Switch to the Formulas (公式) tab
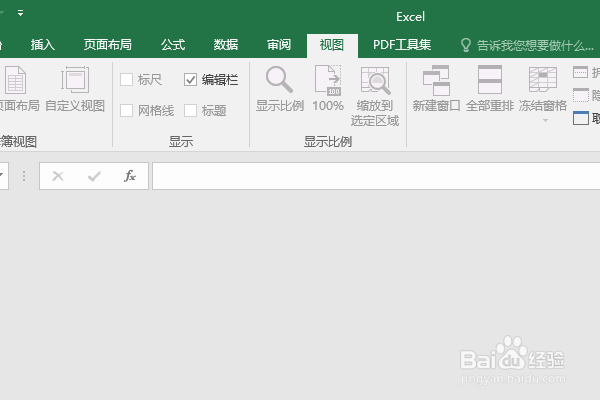This screenshot has width=600, height=400. coord(173,45)
